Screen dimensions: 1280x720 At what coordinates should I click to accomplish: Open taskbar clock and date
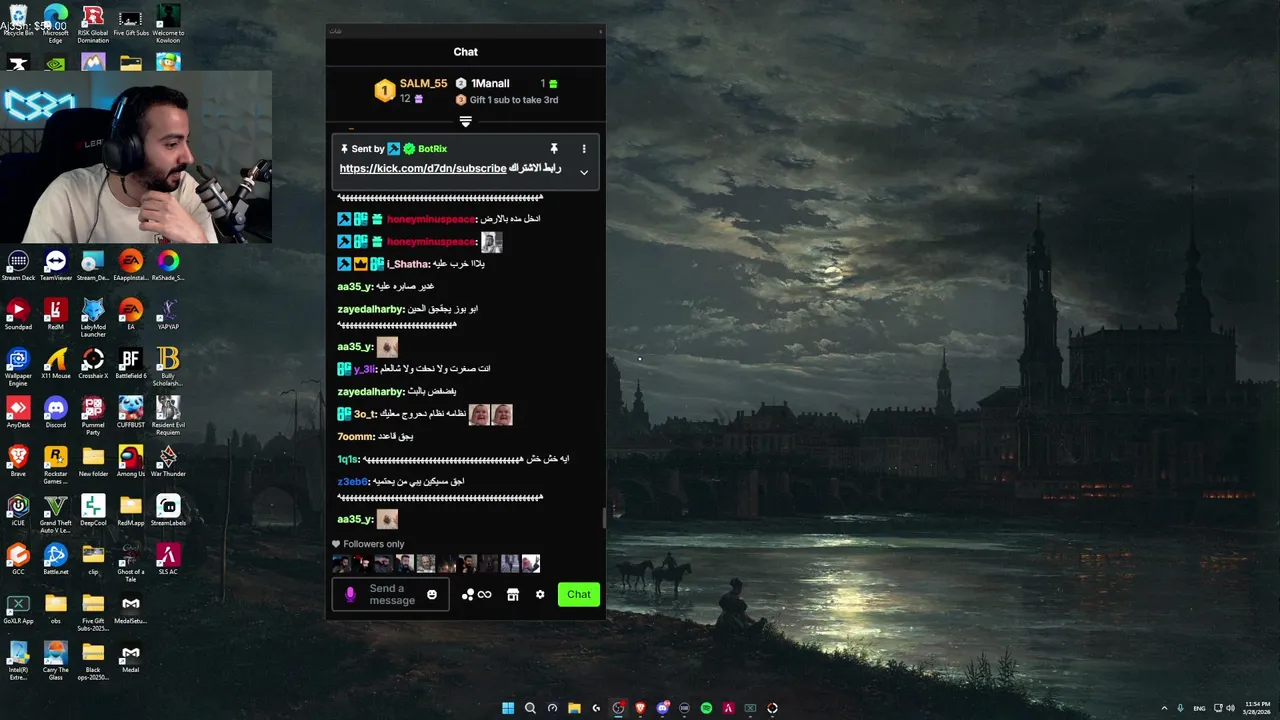(x=1258, y=708)
